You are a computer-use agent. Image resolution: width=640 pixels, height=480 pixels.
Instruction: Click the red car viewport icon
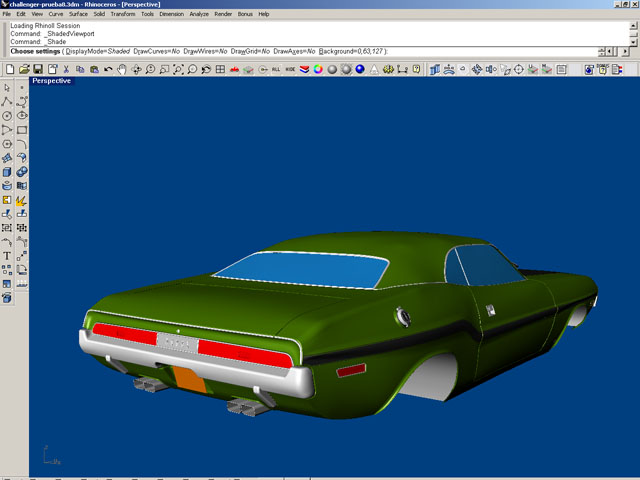coord(234,69)
